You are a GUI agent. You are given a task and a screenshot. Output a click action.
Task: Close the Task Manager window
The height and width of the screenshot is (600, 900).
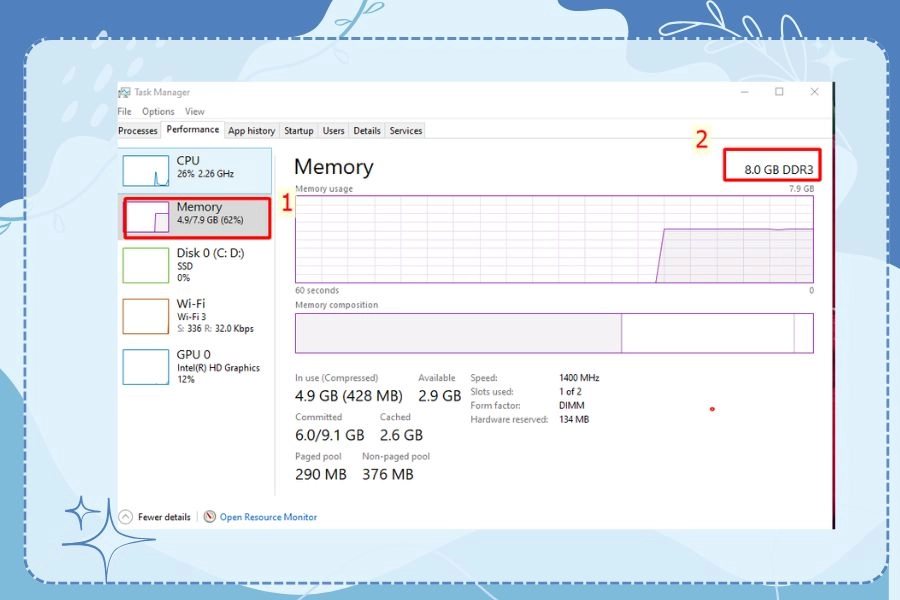click(814, 92)
